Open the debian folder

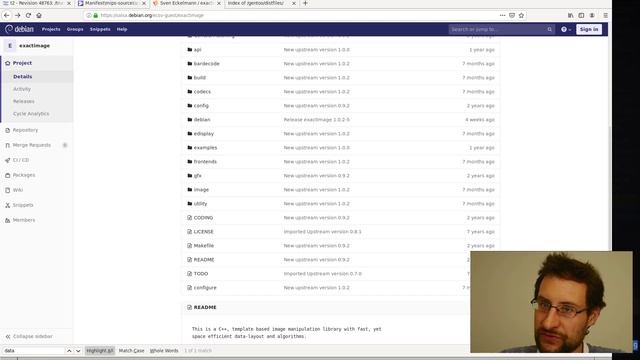click(x=202, y=120)
